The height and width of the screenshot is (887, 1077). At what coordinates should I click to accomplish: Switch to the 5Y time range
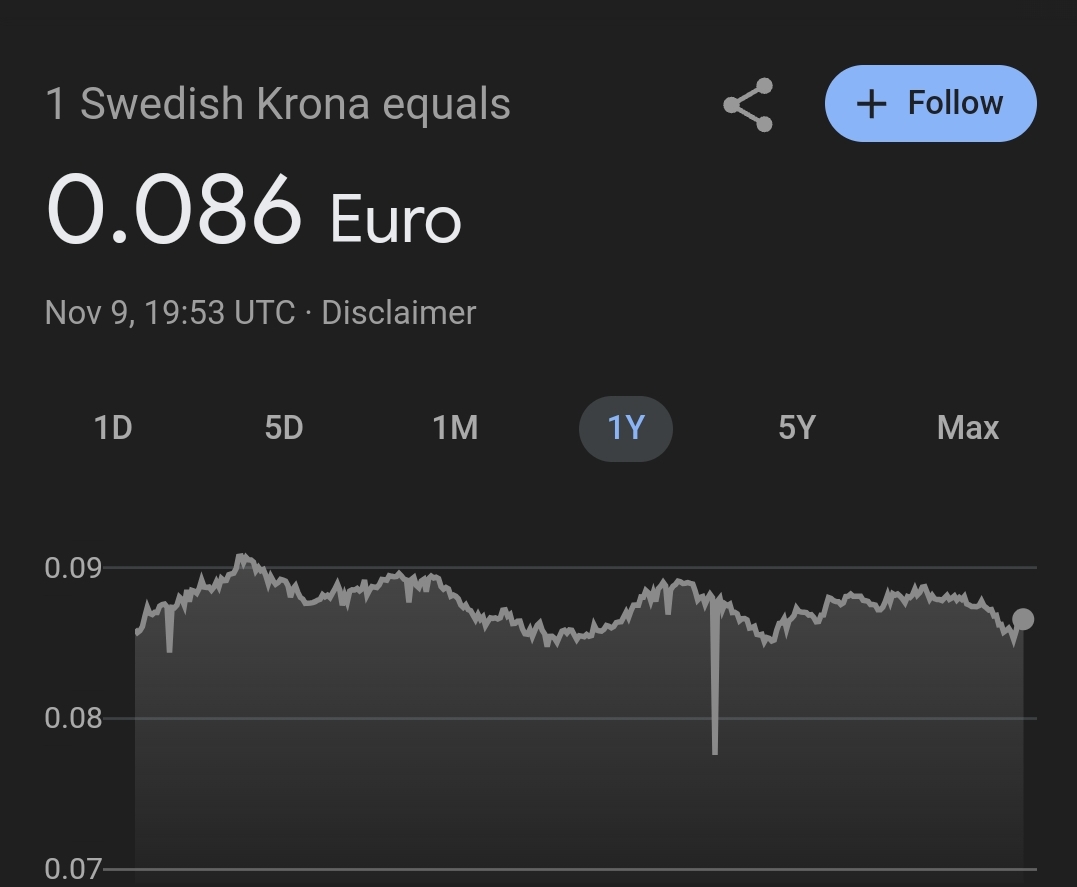point(797,428)
